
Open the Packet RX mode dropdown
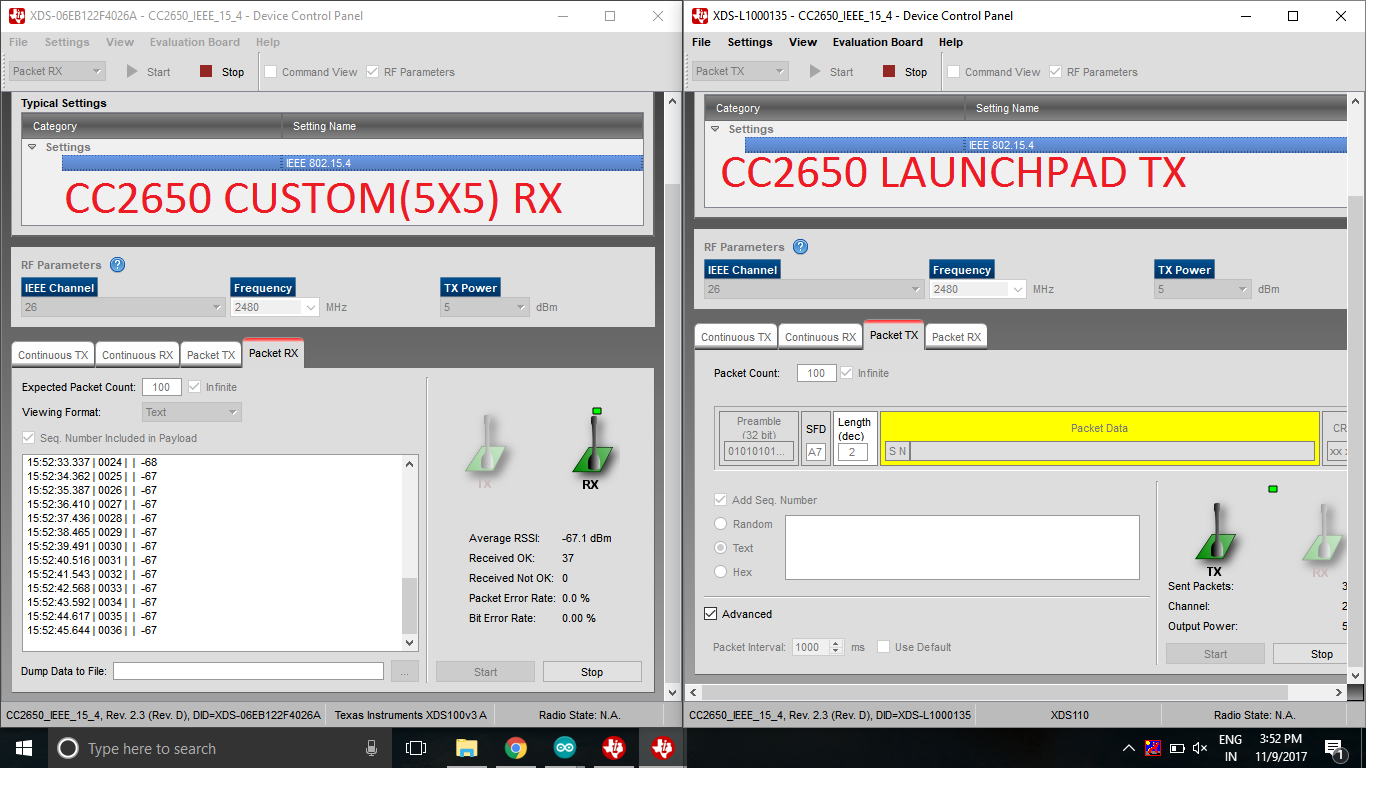click(58, 71)
